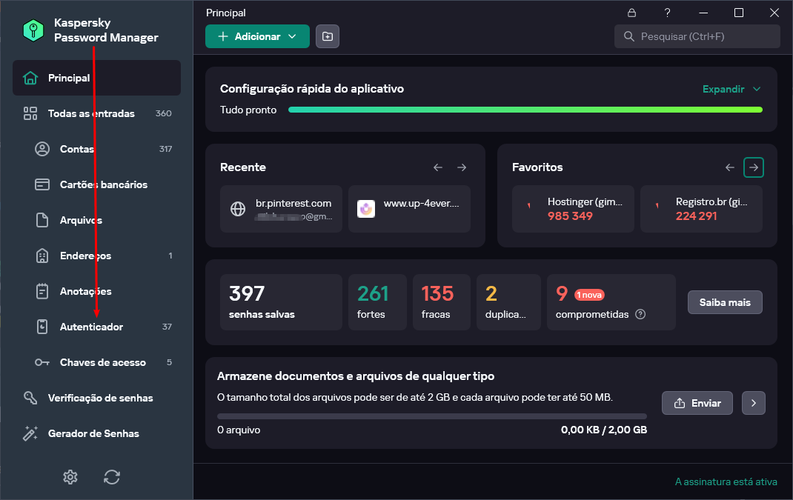793x500 pixels.
Task: Open arrow button next to Enviar
Action: 754,403
